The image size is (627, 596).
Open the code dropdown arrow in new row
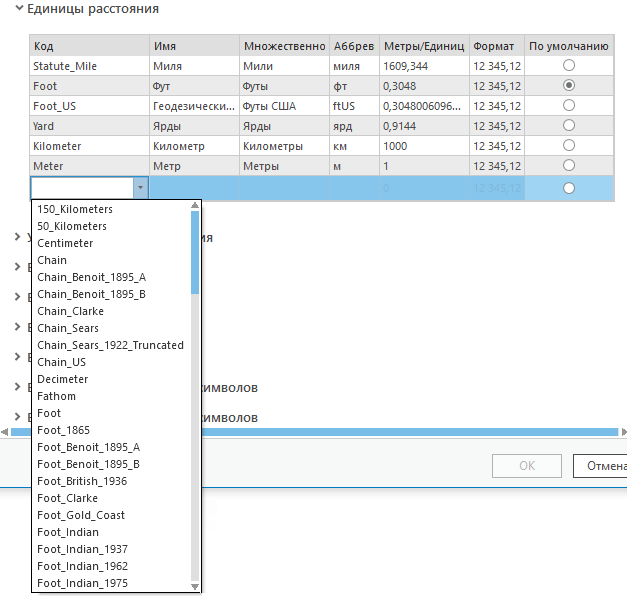click(x=140, y=187)
